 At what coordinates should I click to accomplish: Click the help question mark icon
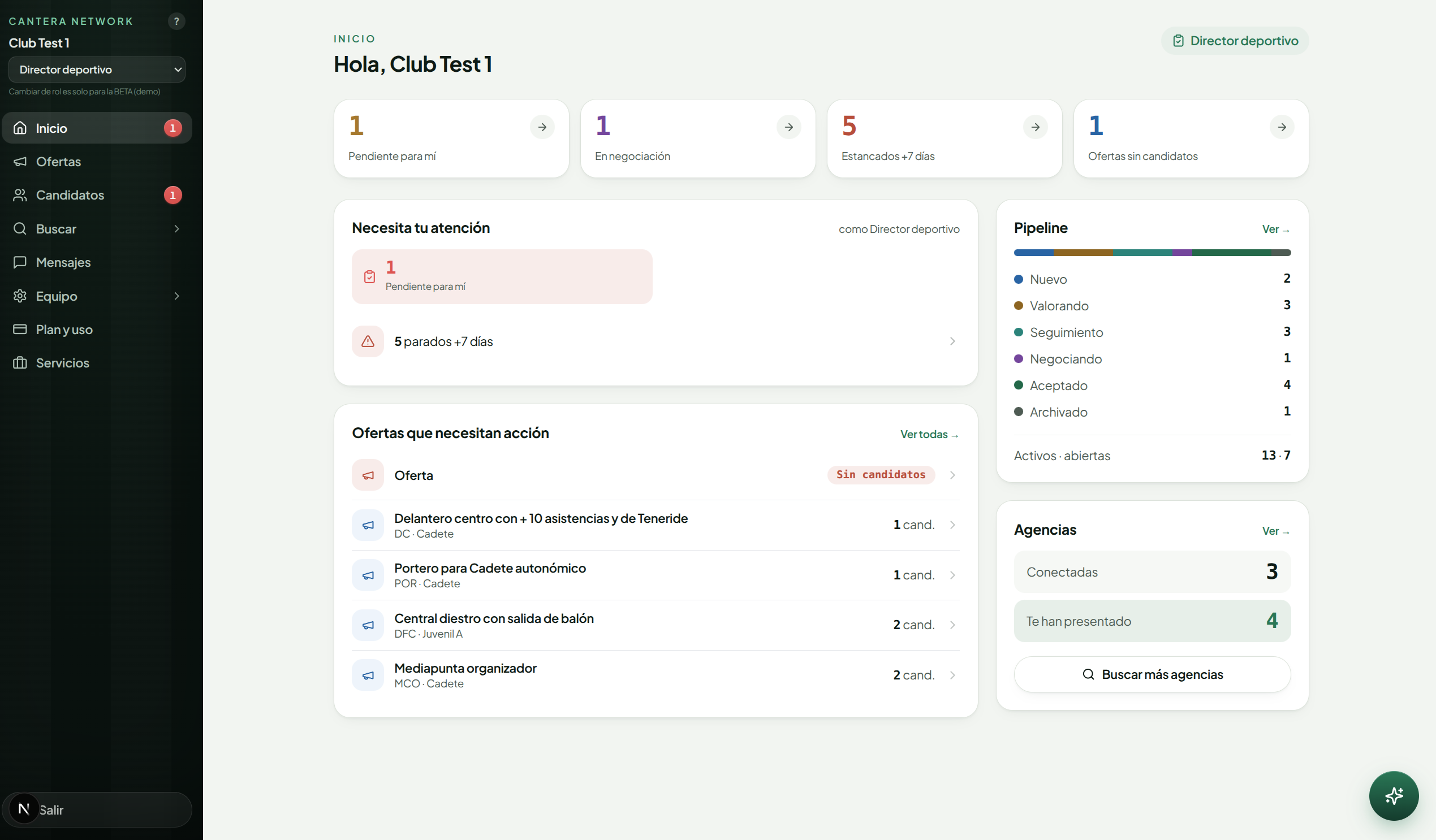[176, 21]
